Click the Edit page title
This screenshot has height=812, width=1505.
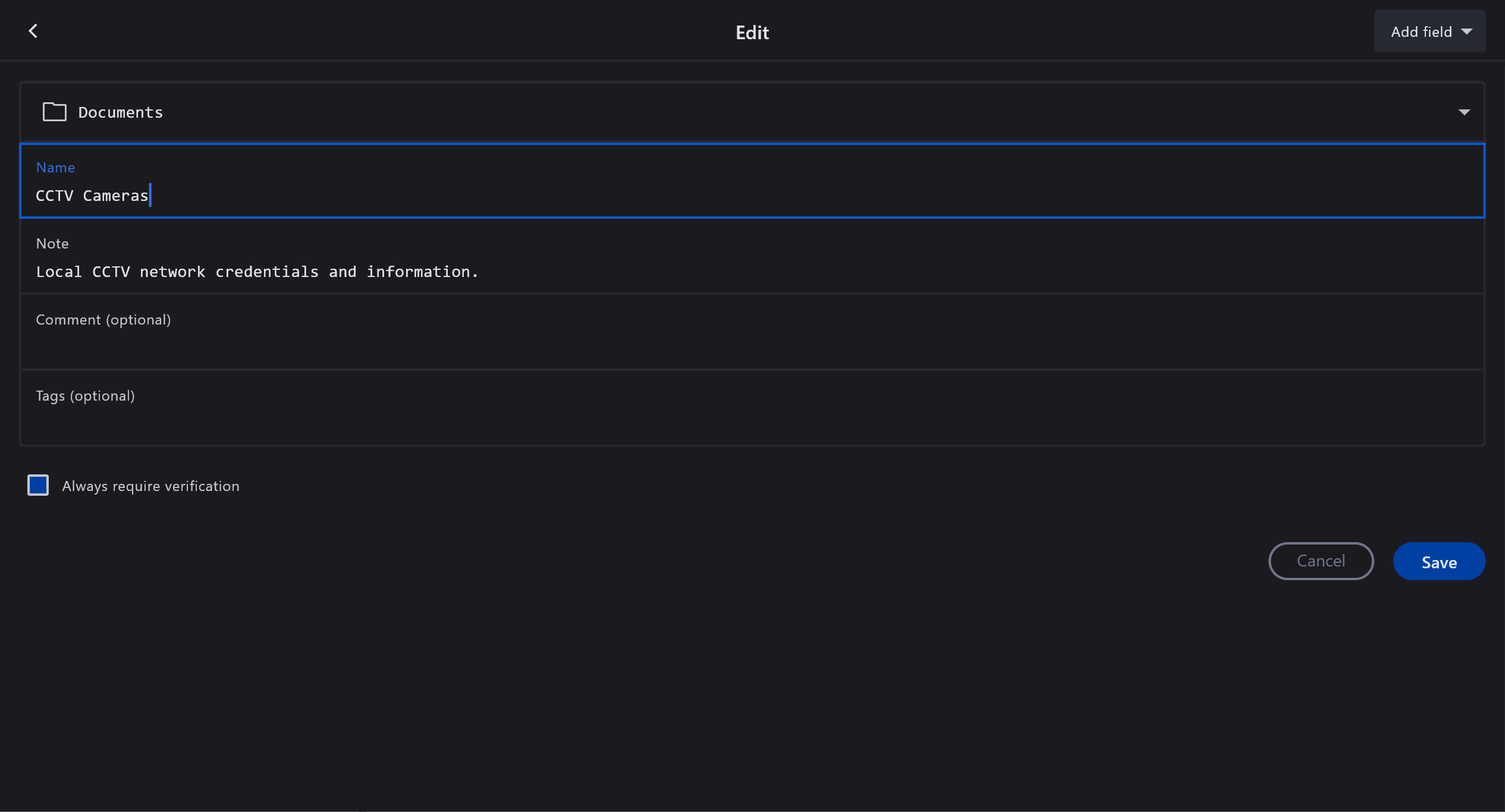click(x=752, y=32)
